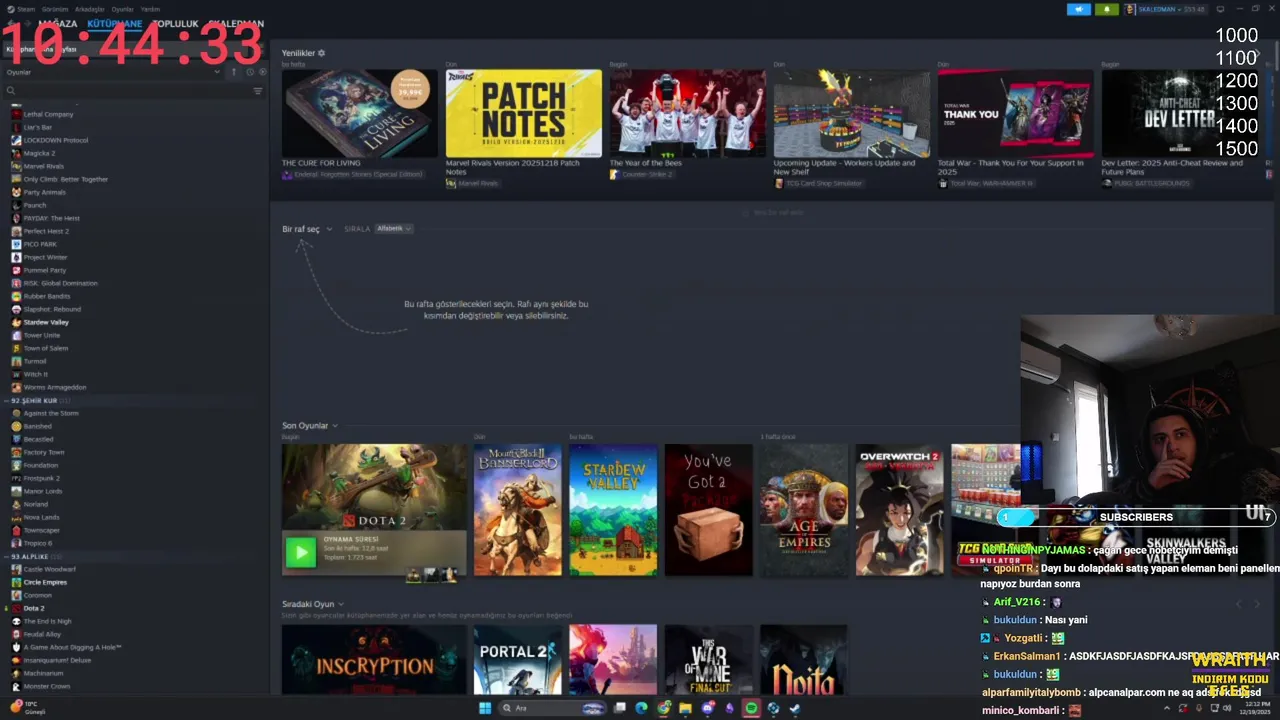The width and height of the screenshot is (1280, 720).
Task: Open the Alfabetik sort dropdown
Action: point(393,229)
